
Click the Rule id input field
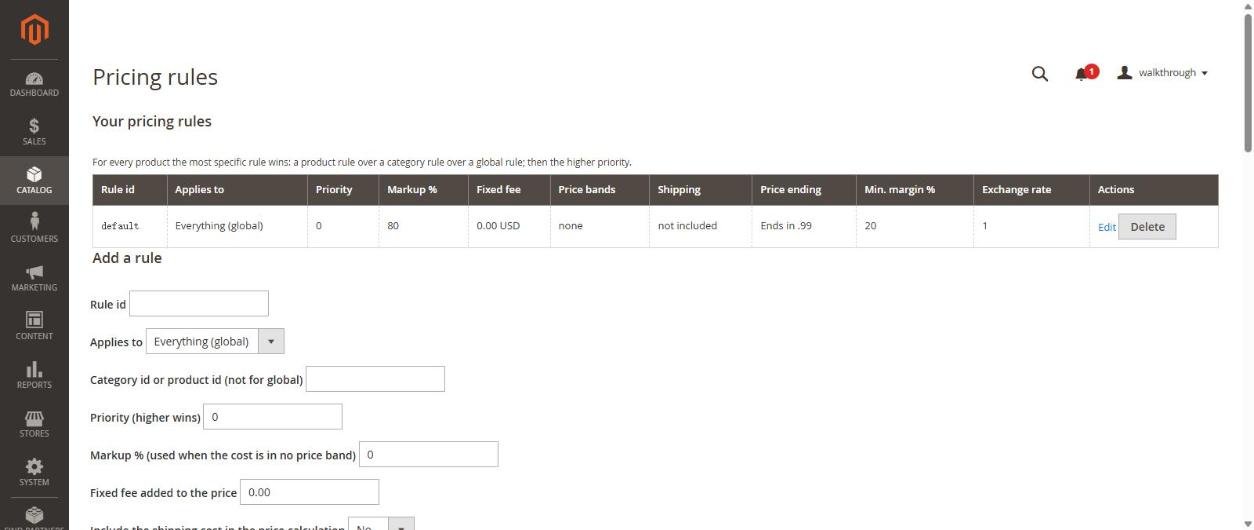[x=199, y=303]
